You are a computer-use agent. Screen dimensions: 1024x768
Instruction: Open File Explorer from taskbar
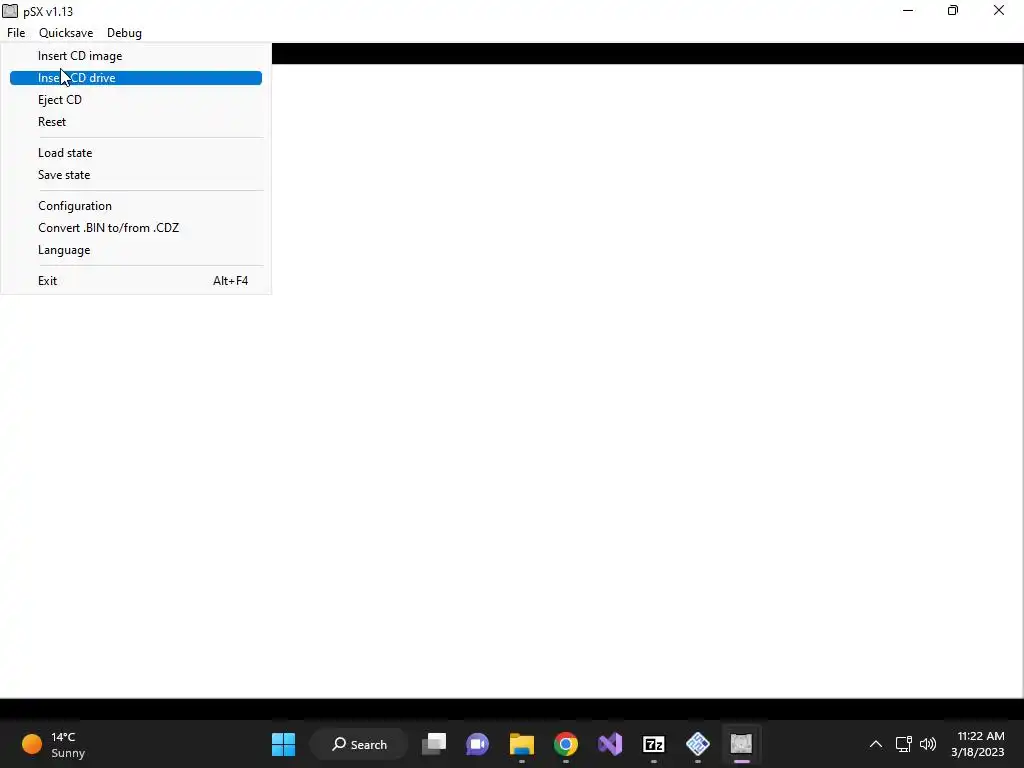point(522,744)
